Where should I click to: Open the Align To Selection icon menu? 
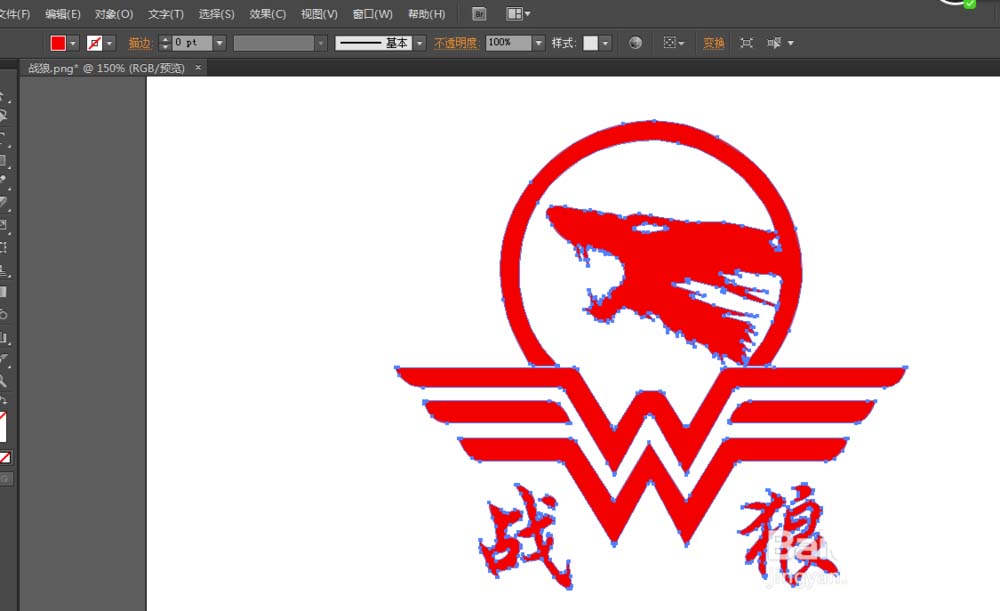point(673,43)
